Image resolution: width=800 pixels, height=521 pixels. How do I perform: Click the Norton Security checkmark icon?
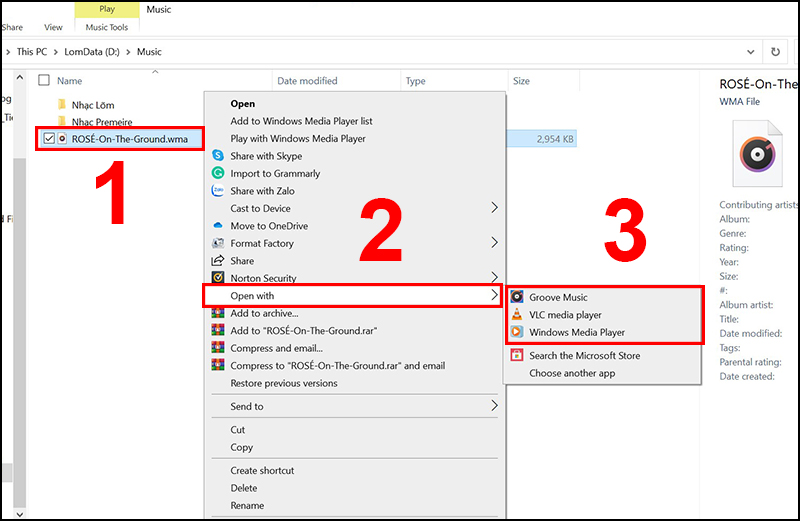218,277
